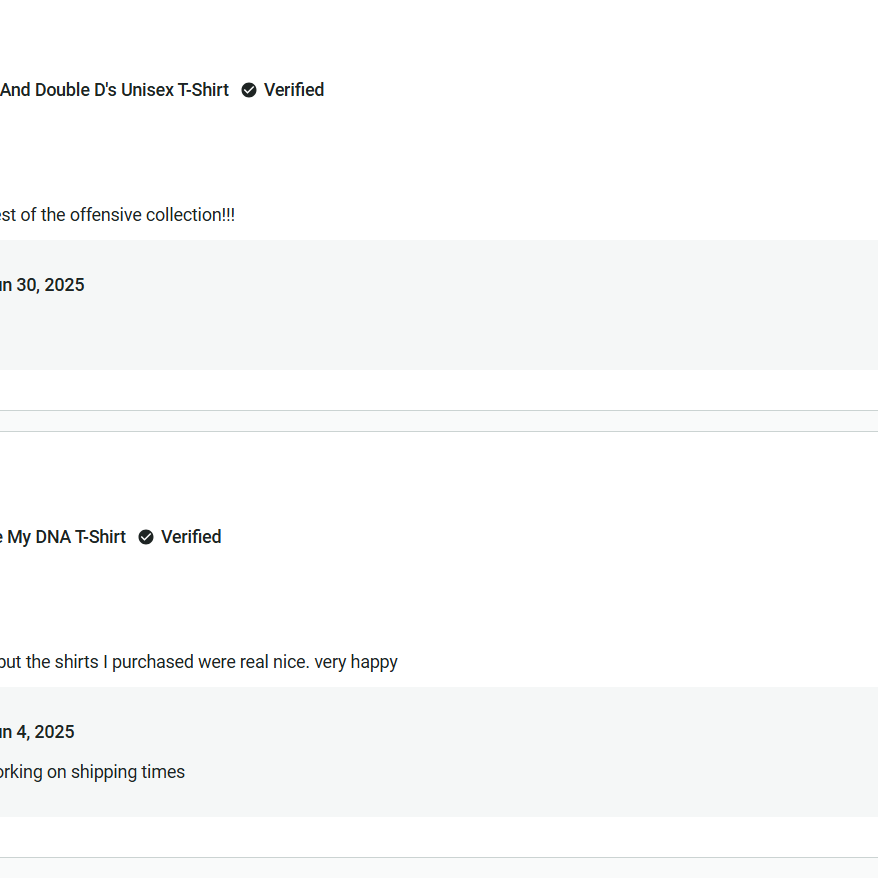This screenshot has width=878, height=878.
Task: Click the Verified label after Double D's T-Shirt
Action: (x=294, y=90)
